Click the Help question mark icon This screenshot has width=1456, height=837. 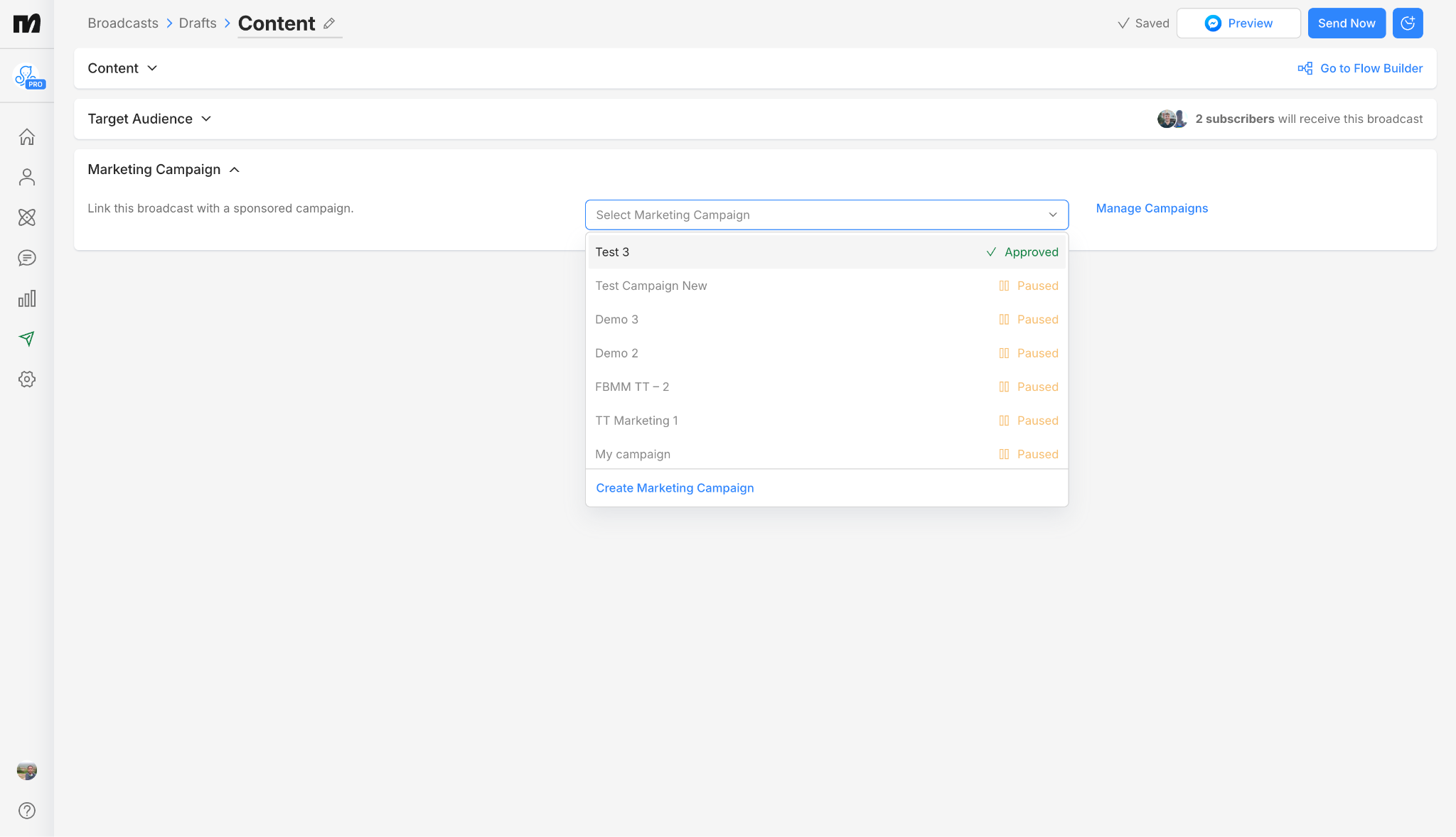[27, 811]
